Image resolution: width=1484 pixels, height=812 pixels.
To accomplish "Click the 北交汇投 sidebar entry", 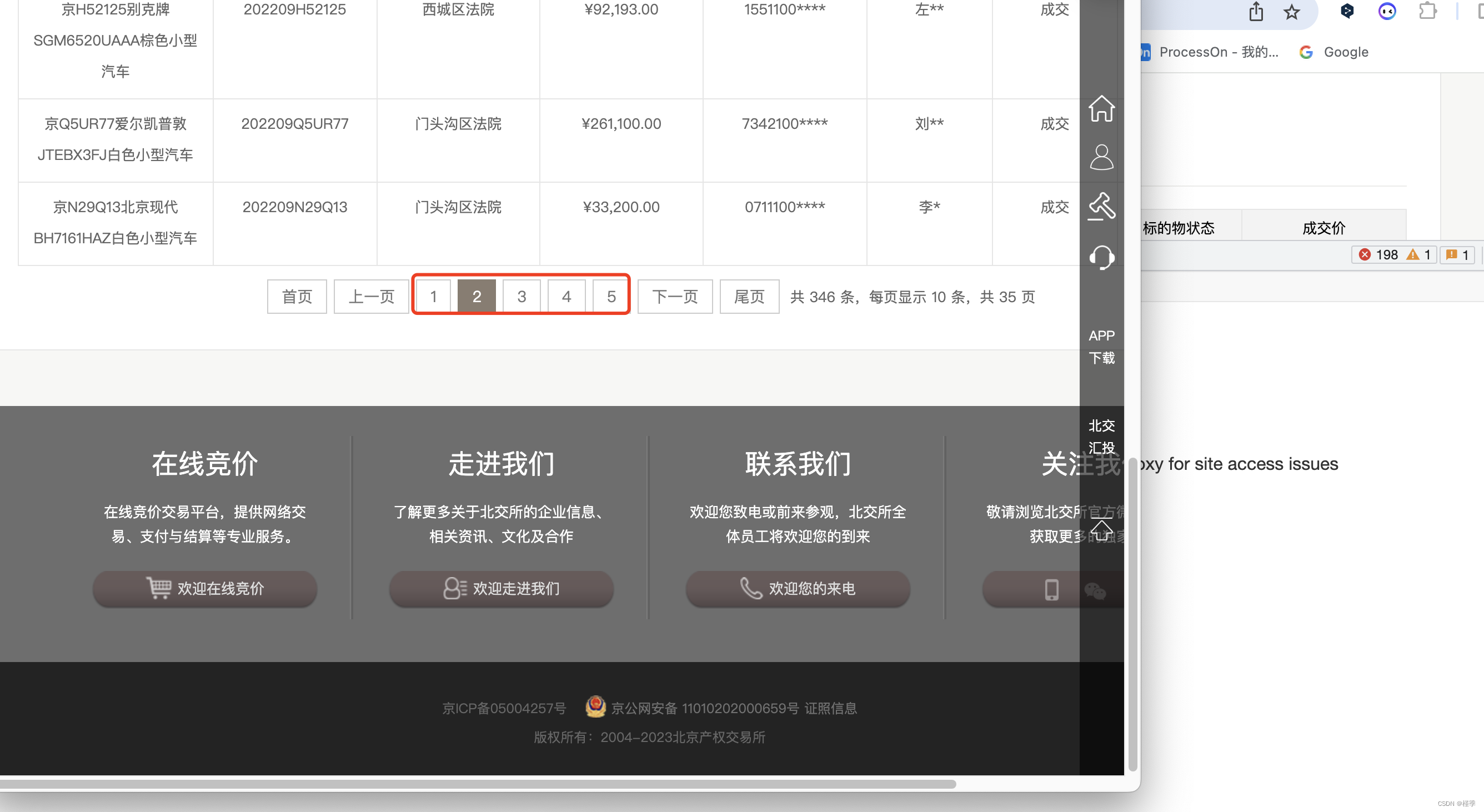I will click(x=1101, y=437).
